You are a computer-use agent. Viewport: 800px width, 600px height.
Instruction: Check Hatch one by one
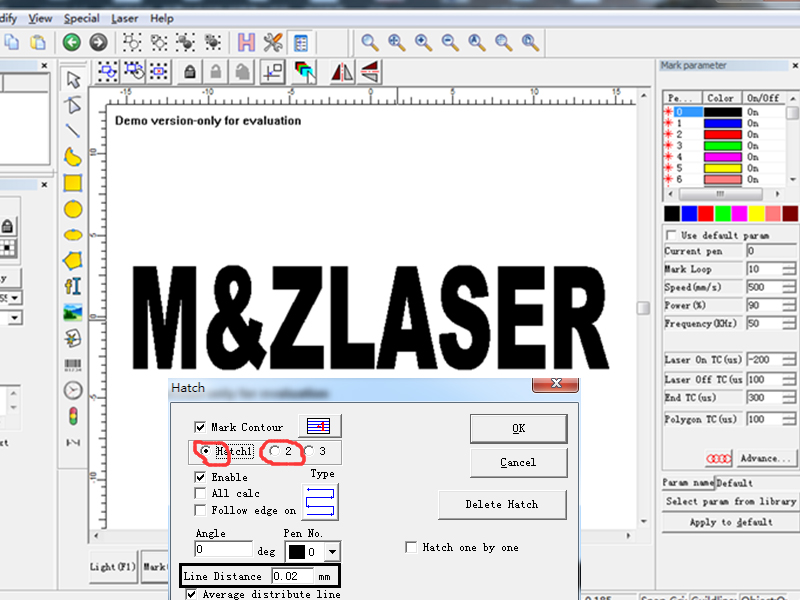coord(411,547)
